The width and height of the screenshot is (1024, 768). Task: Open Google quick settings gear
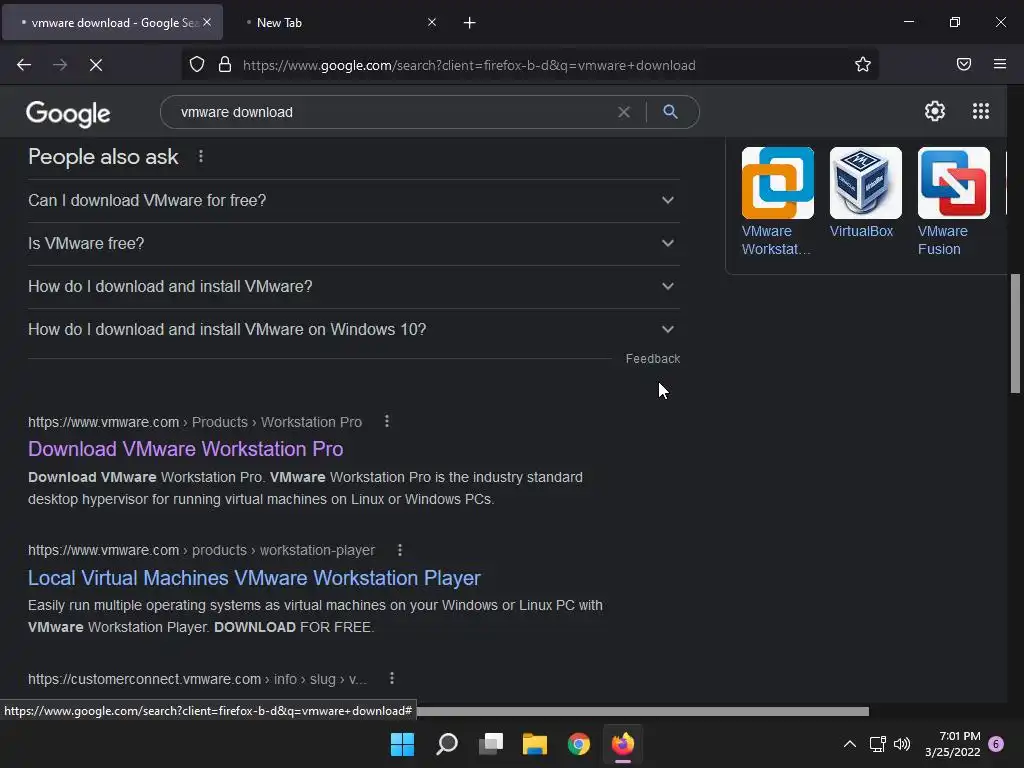935,111
